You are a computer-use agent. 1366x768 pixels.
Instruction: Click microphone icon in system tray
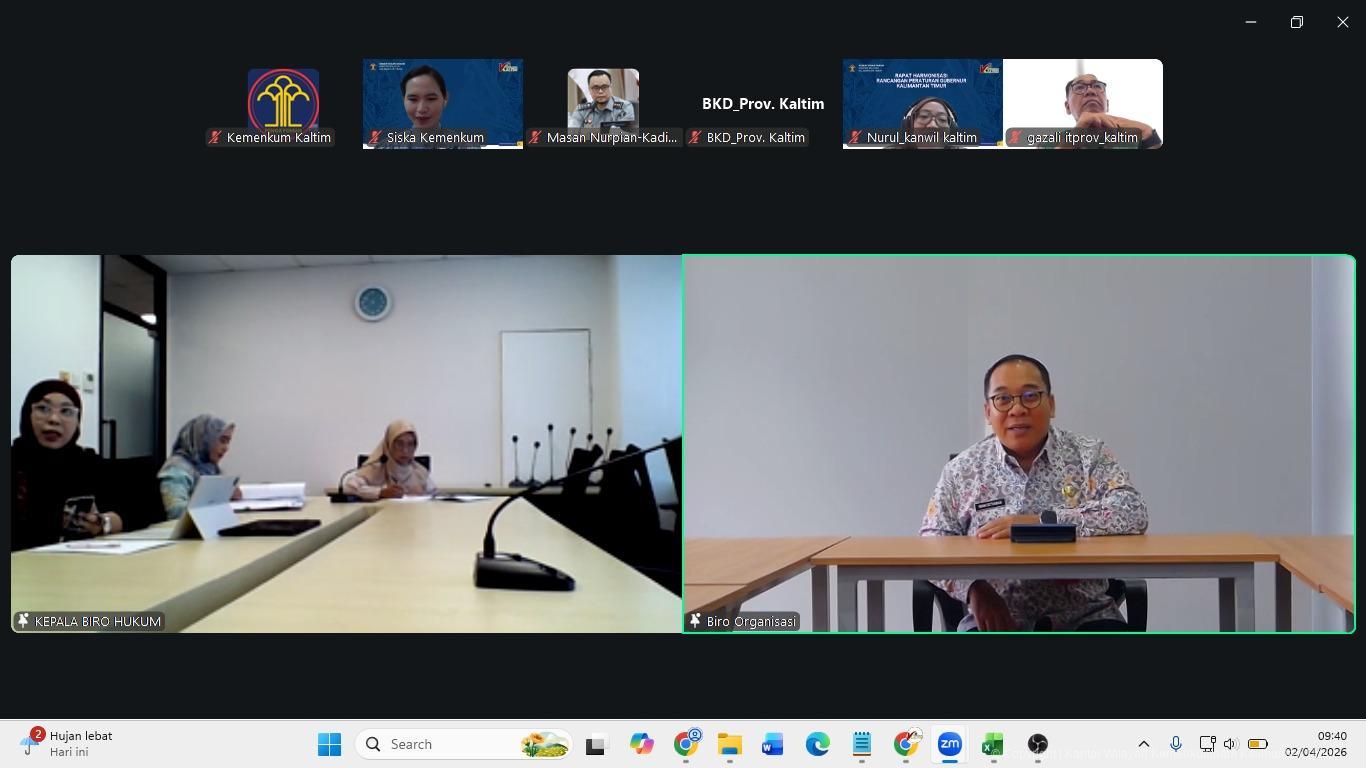point(1176,744)
